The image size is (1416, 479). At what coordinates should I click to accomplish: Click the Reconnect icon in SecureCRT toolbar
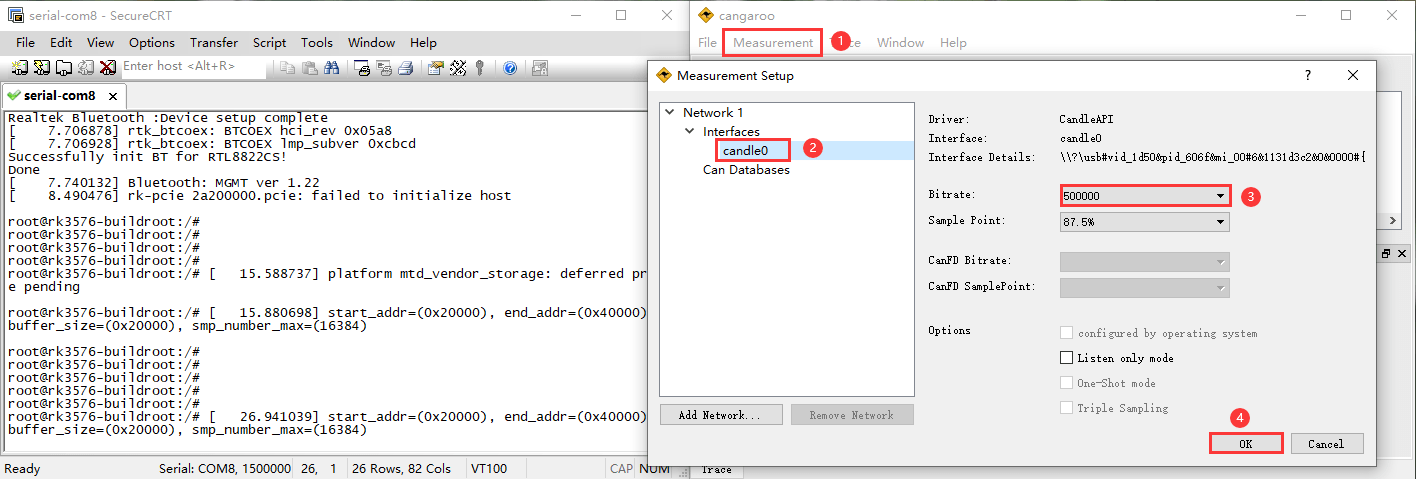tap(85, 68)
